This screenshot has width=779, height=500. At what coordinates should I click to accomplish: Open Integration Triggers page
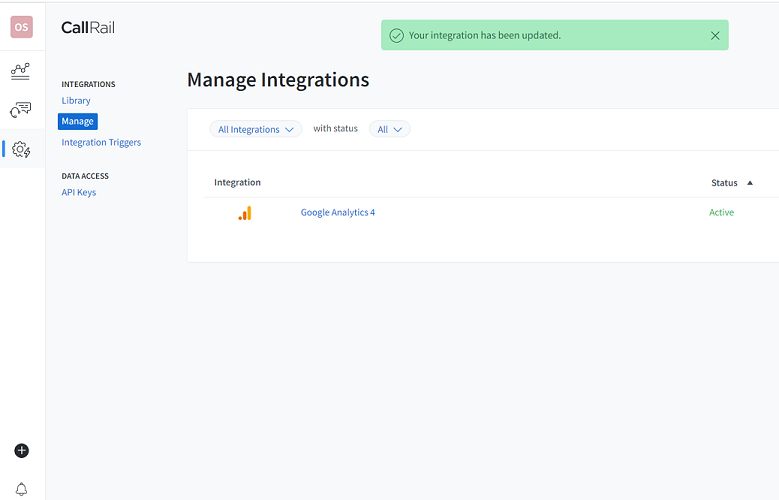pos(101,142)
